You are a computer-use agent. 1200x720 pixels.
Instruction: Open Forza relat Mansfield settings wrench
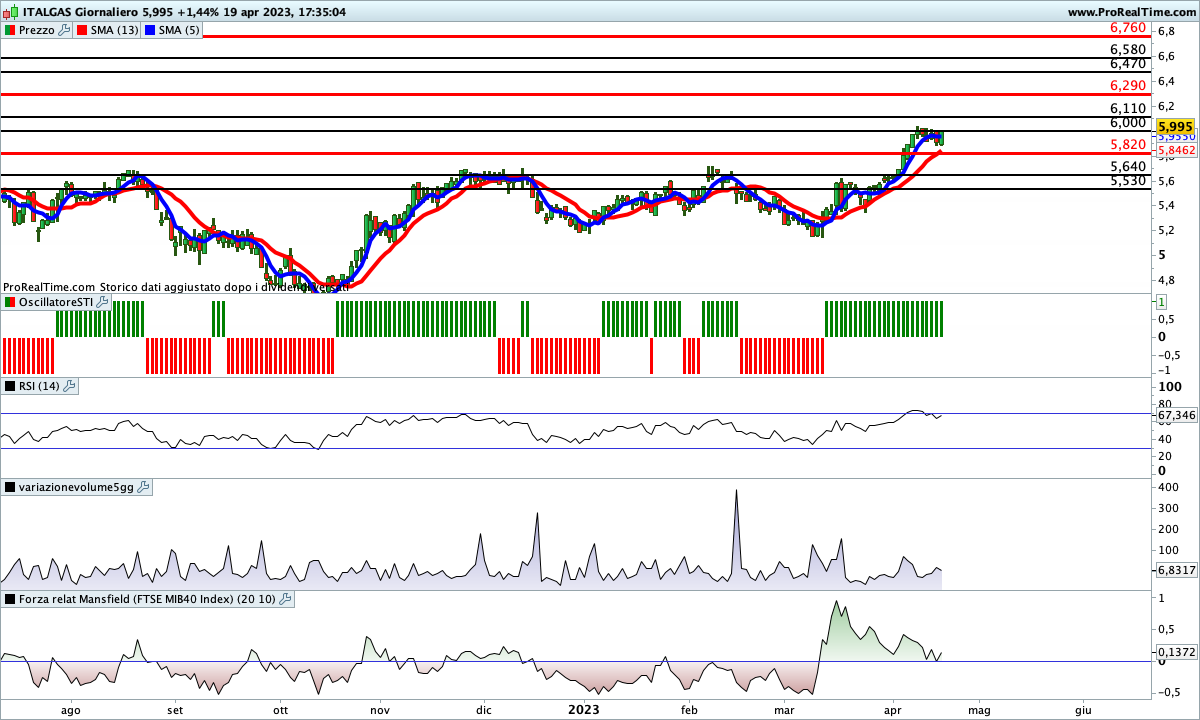285,599
